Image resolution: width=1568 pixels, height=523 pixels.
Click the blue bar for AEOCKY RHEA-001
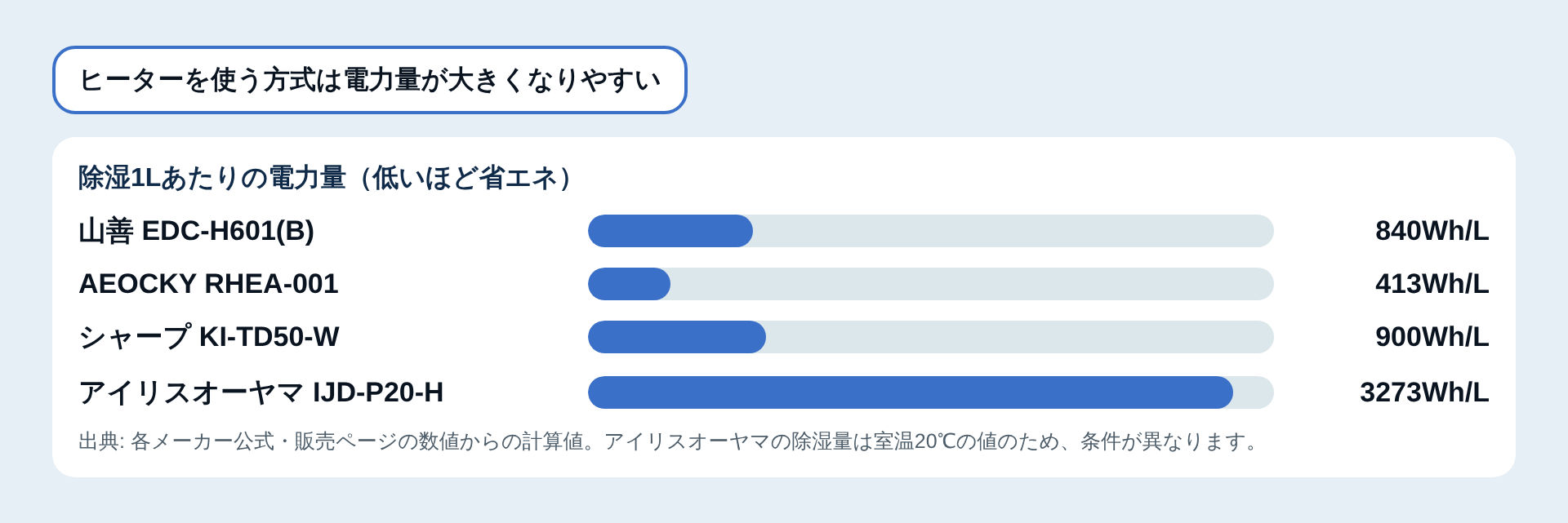pos(629,284)
